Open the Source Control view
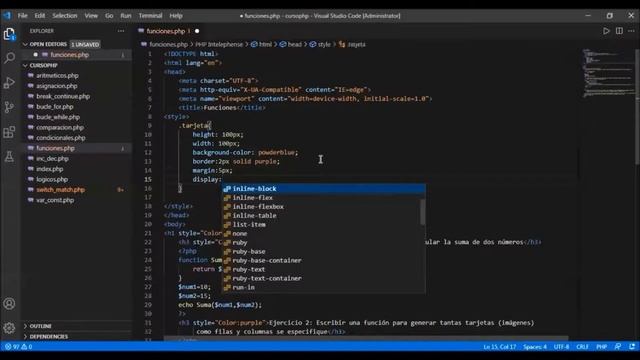The width and height of the screenshot is (640, 360). pyautogui.click(x=9, y=107)
